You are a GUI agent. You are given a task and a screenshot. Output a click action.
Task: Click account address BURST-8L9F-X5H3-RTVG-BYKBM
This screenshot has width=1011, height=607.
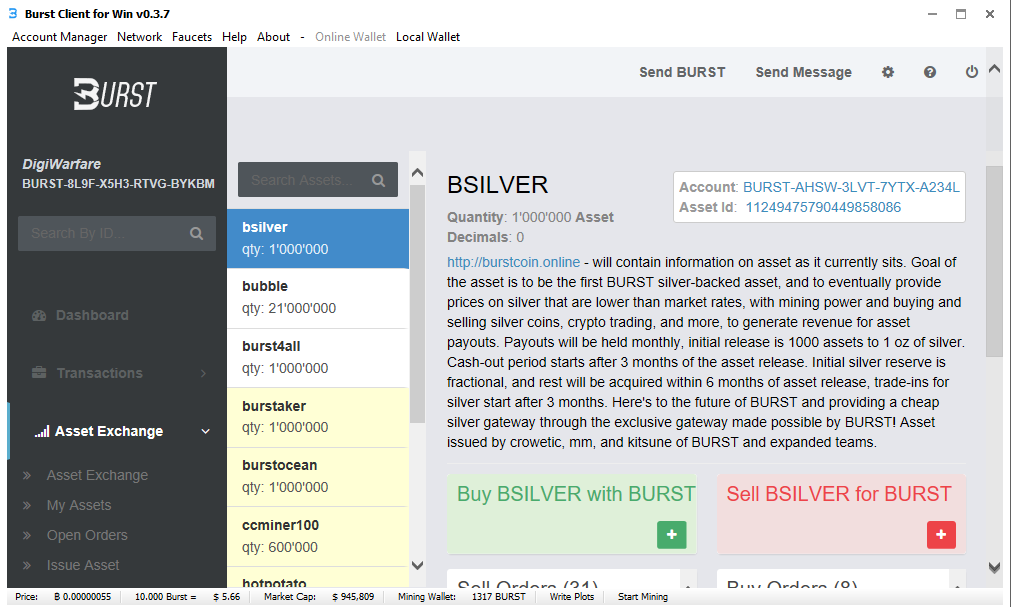tap(119, 184)
